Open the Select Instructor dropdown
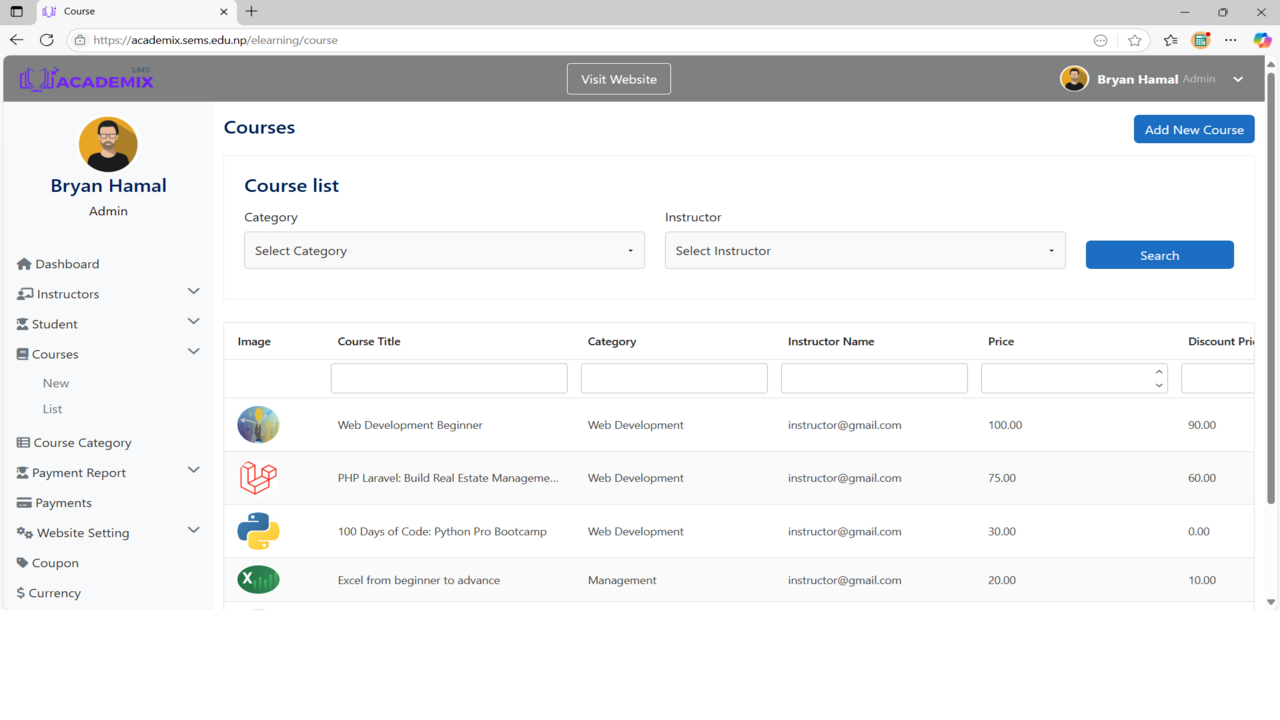 pos(864,251)
